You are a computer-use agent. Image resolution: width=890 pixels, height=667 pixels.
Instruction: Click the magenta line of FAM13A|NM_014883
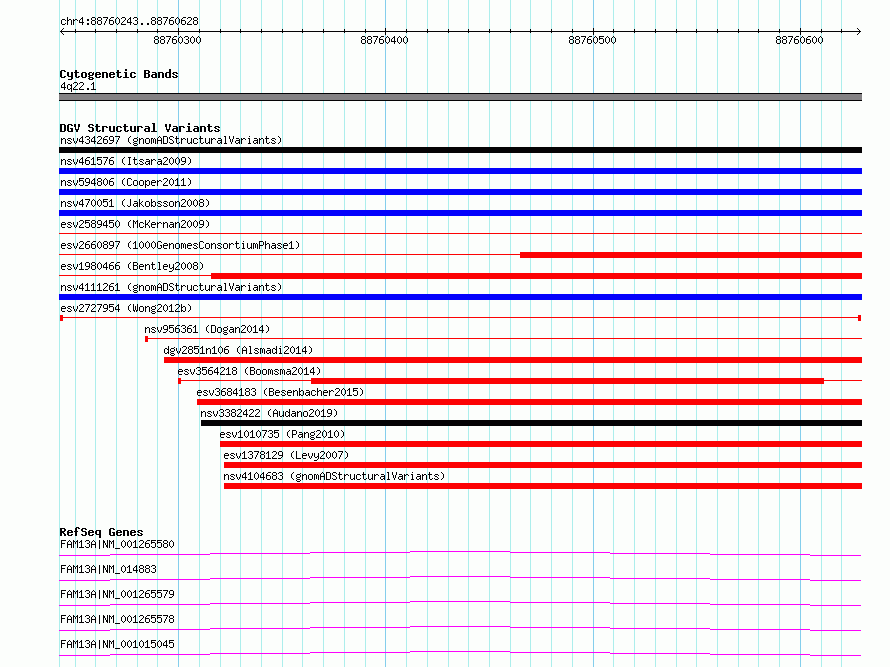(x=460, y=578)
